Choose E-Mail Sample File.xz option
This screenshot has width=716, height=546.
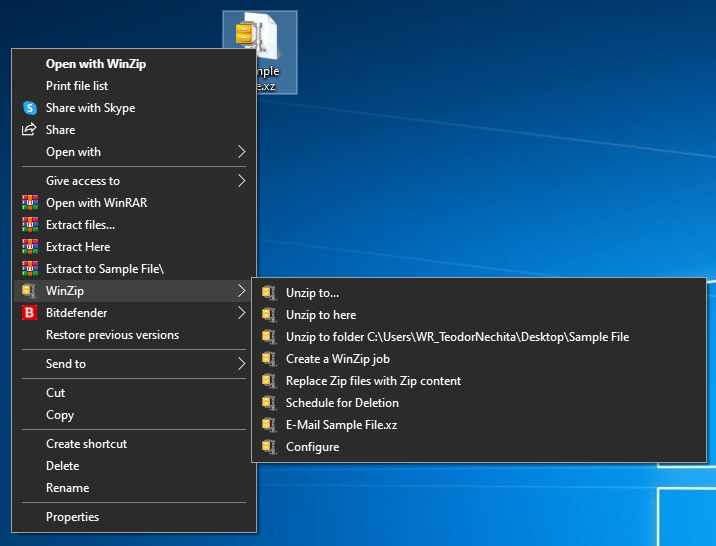[x=340, y=425]
